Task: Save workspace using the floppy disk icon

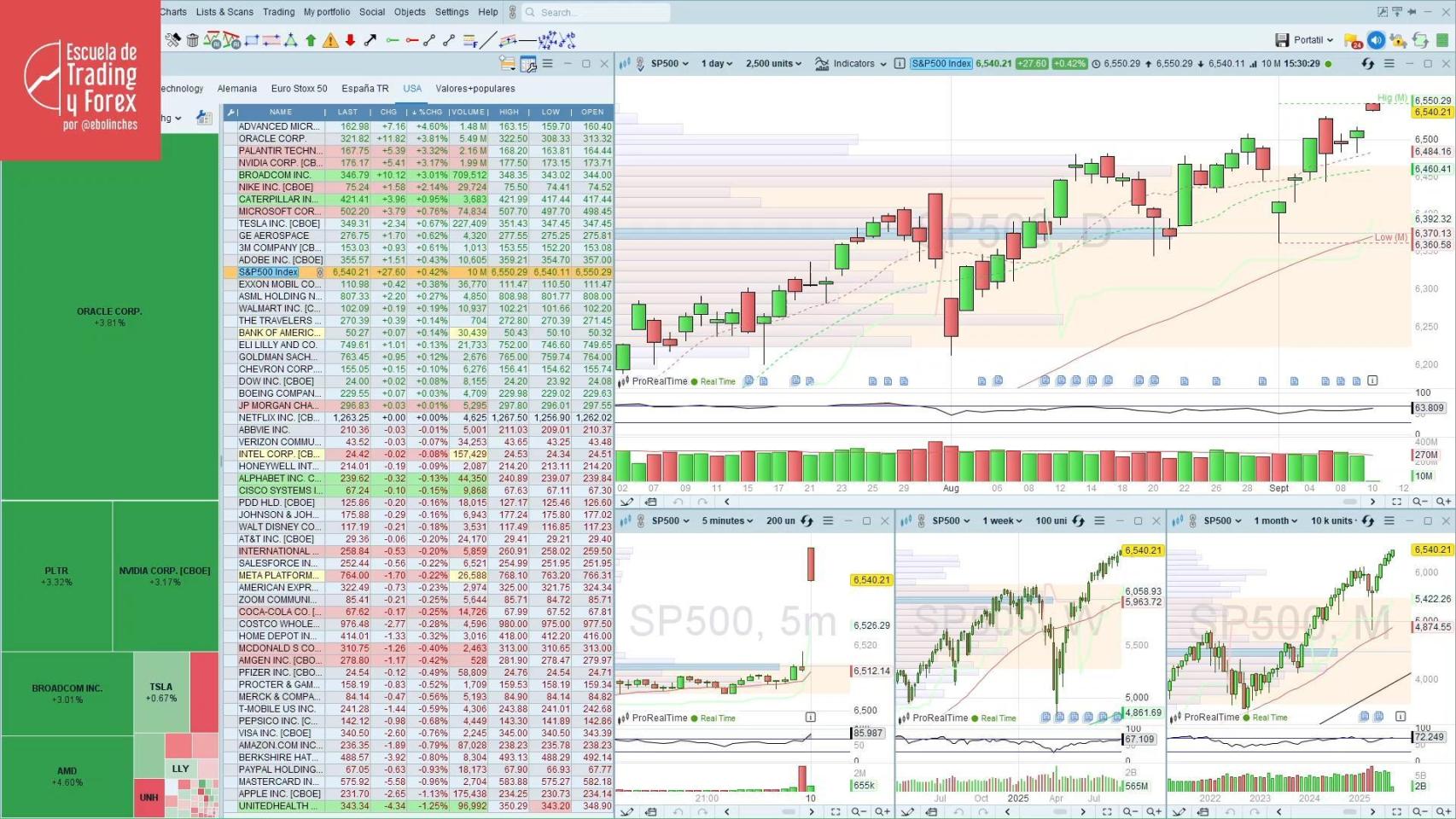Action: tap(1281, 39)
